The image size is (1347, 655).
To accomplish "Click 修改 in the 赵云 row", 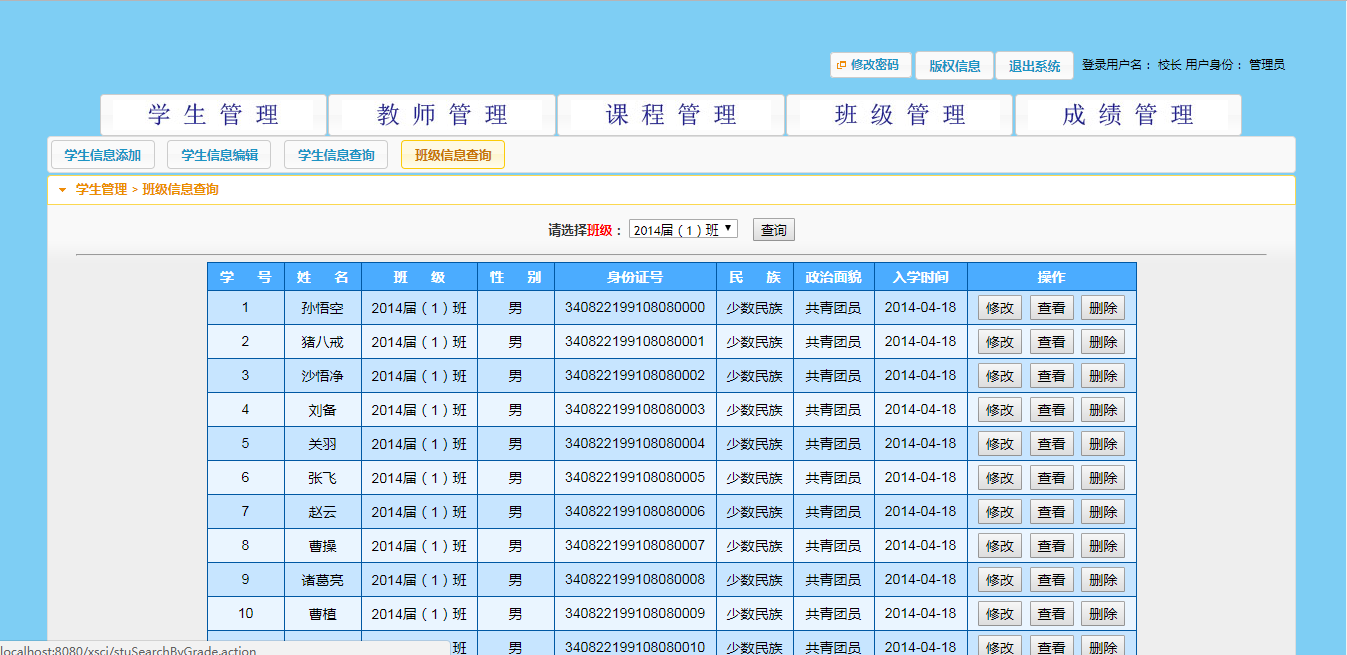I will point(1000,512).
